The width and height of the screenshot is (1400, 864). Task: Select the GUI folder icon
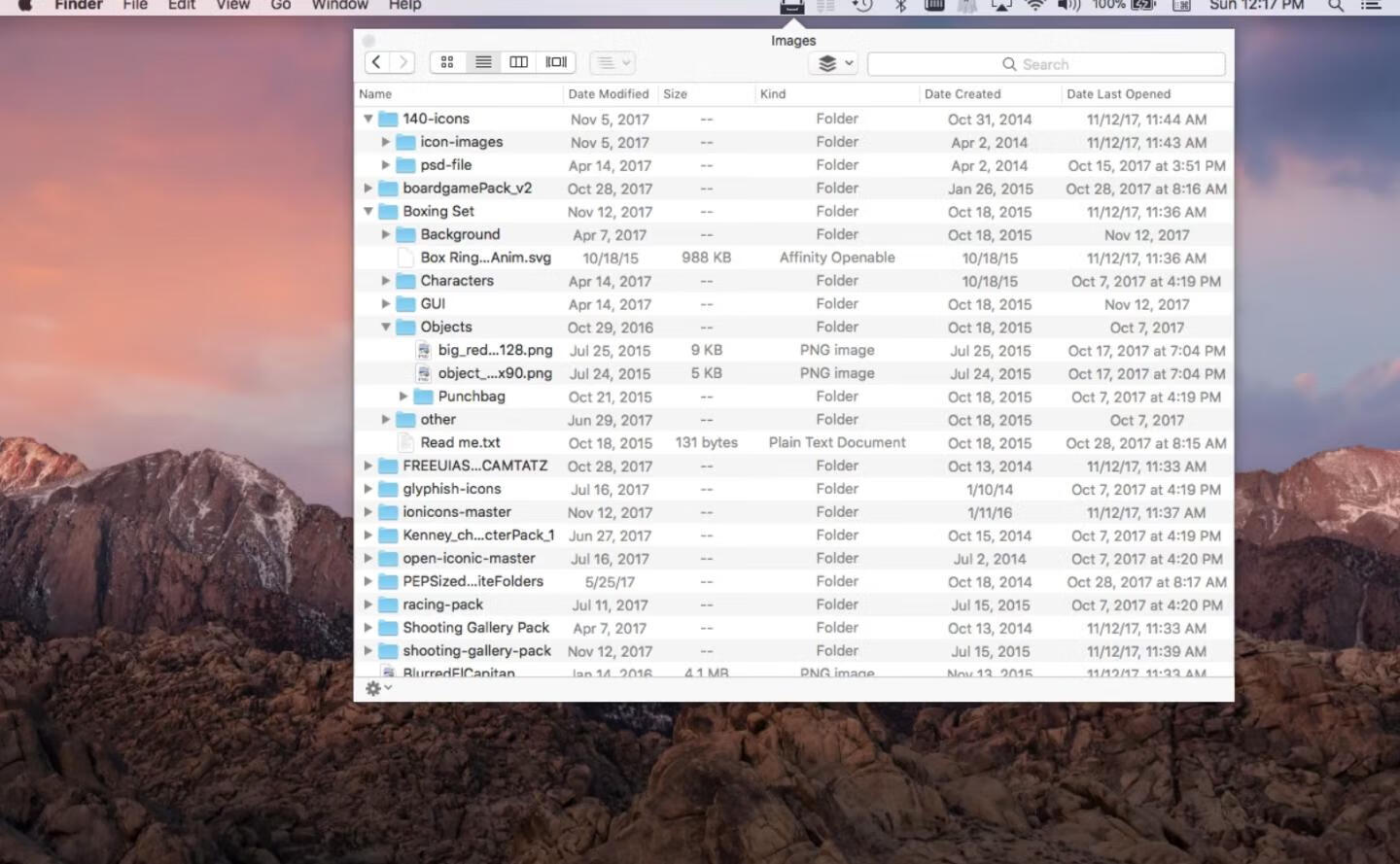(405, 304)
